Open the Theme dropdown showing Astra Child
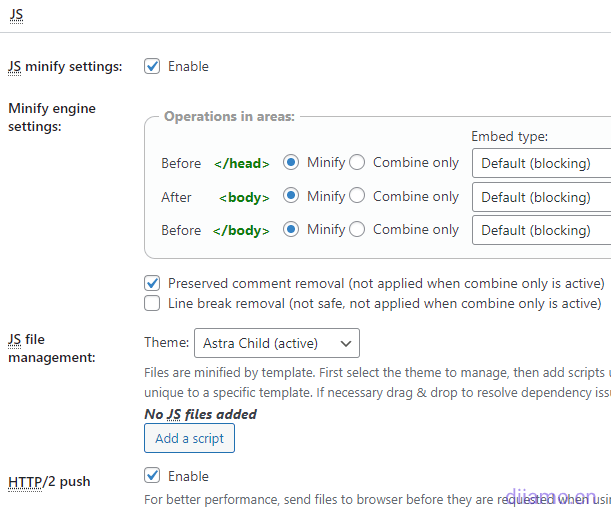The width and height of the screenshot is (611, 515). 276,343
